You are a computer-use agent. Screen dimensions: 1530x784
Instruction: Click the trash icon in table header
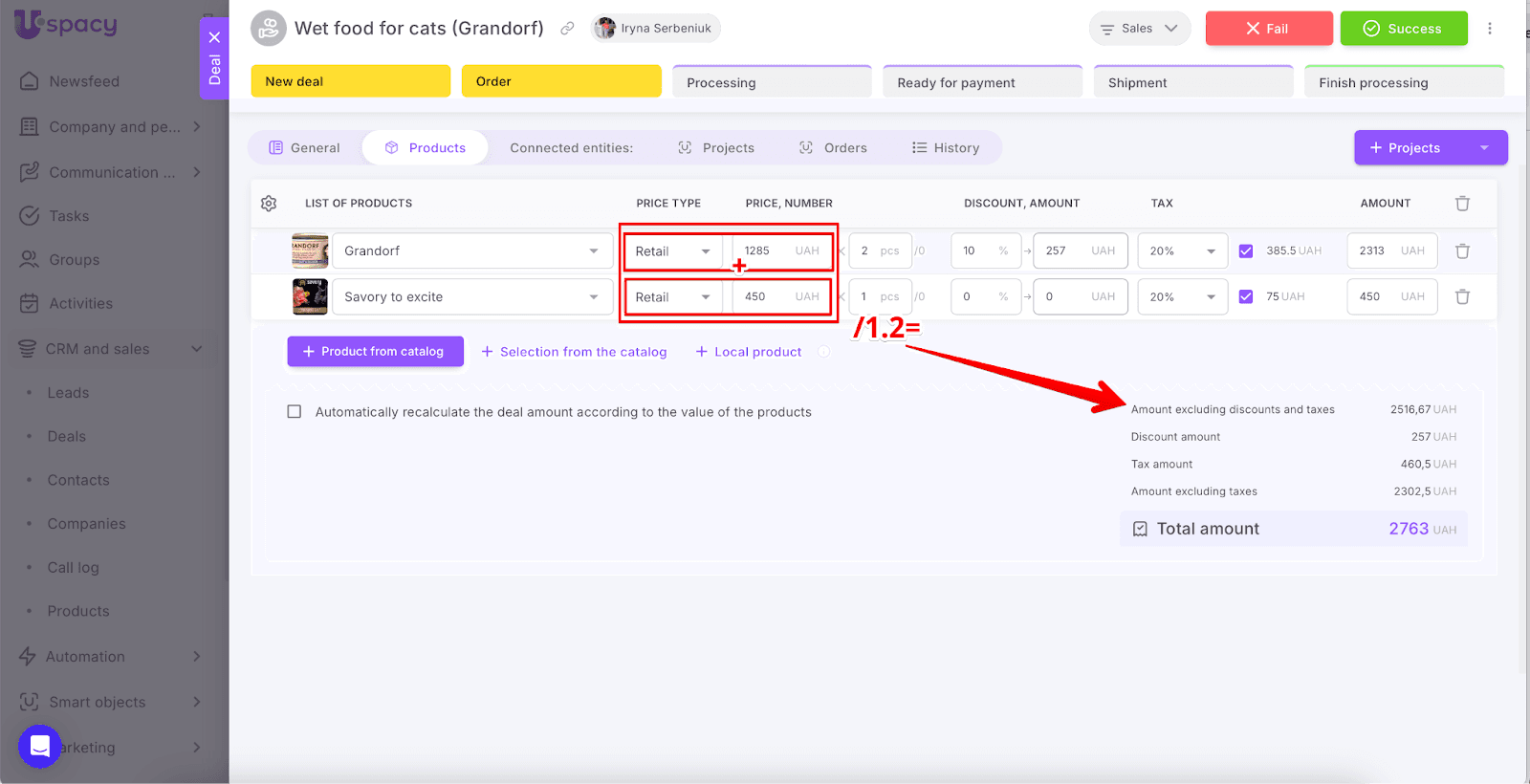[x=1462, y=204]
